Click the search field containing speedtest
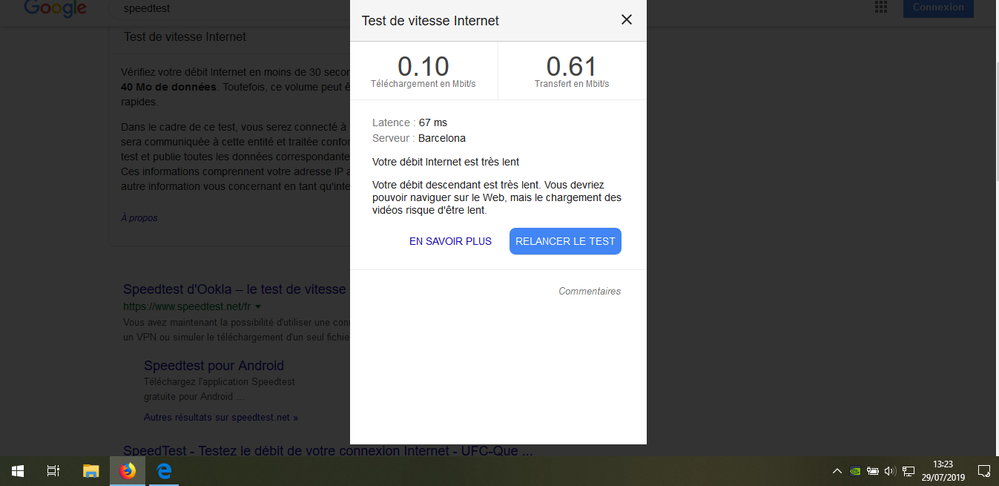This screenshot has width=999, height=486. tap(229, 8)
